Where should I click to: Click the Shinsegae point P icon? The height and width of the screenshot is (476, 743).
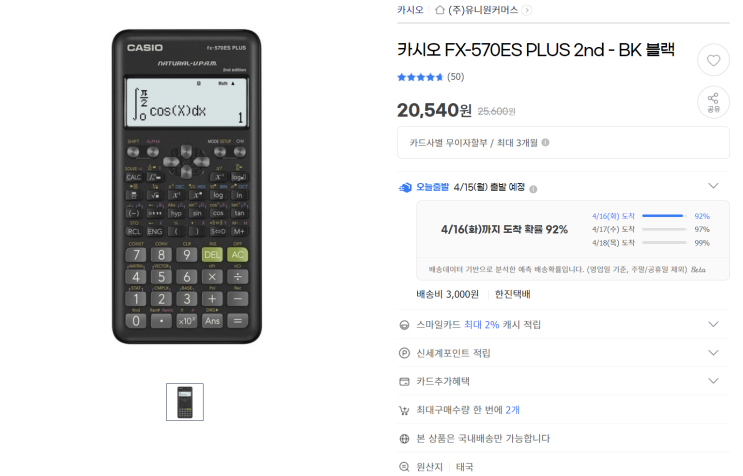pos(404,353)
